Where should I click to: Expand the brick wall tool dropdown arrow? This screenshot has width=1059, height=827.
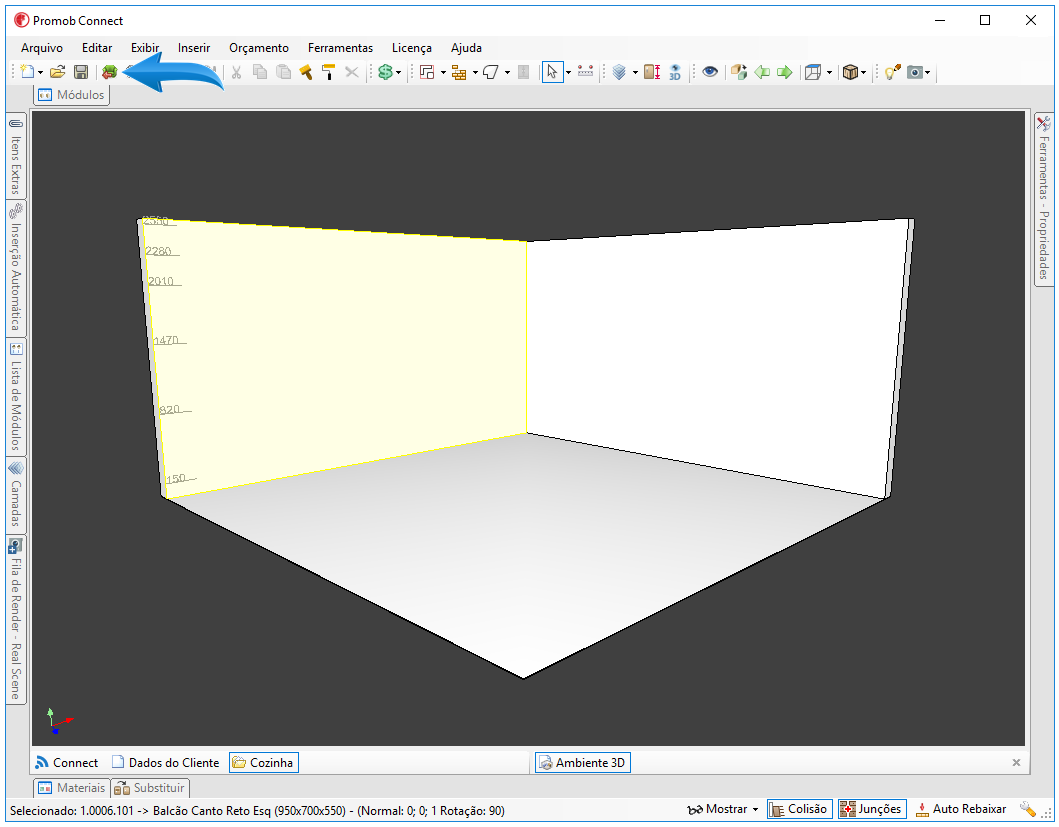pyautogui.click(x=475, y=72)
